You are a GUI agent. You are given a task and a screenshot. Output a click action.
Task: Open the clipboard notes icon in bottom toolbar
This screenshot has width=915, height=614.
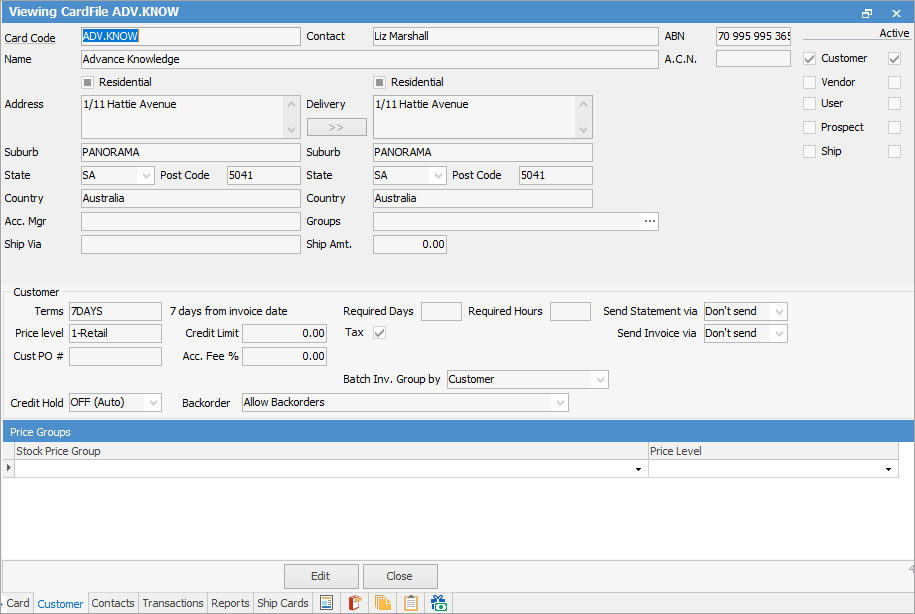coord(410,603)
